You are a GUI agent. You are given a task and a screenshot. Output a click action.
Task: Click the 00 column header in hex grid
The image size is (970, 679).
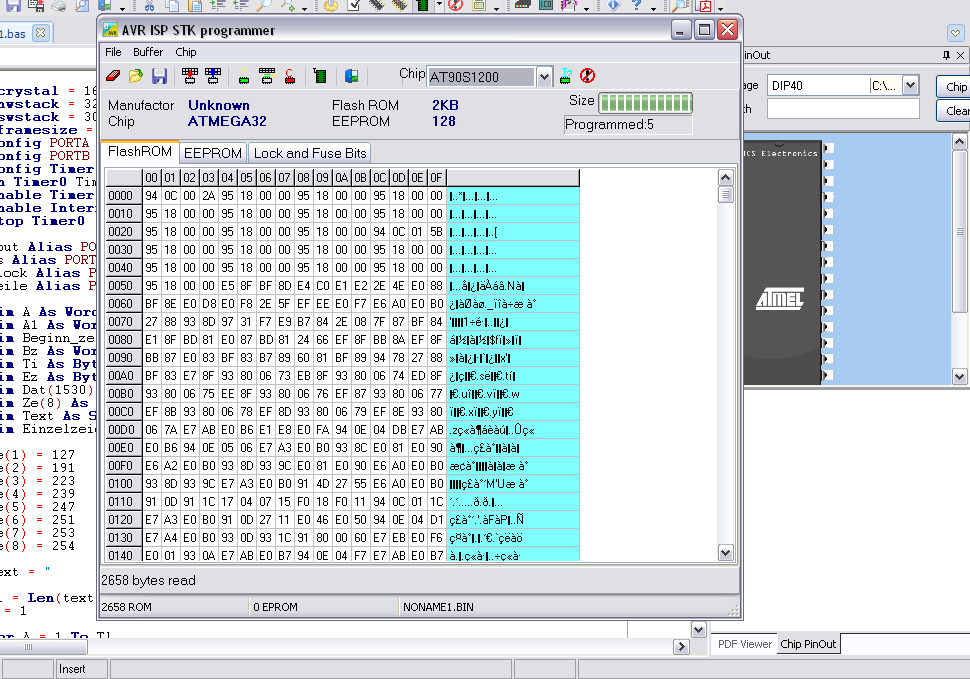click(152, 178)
